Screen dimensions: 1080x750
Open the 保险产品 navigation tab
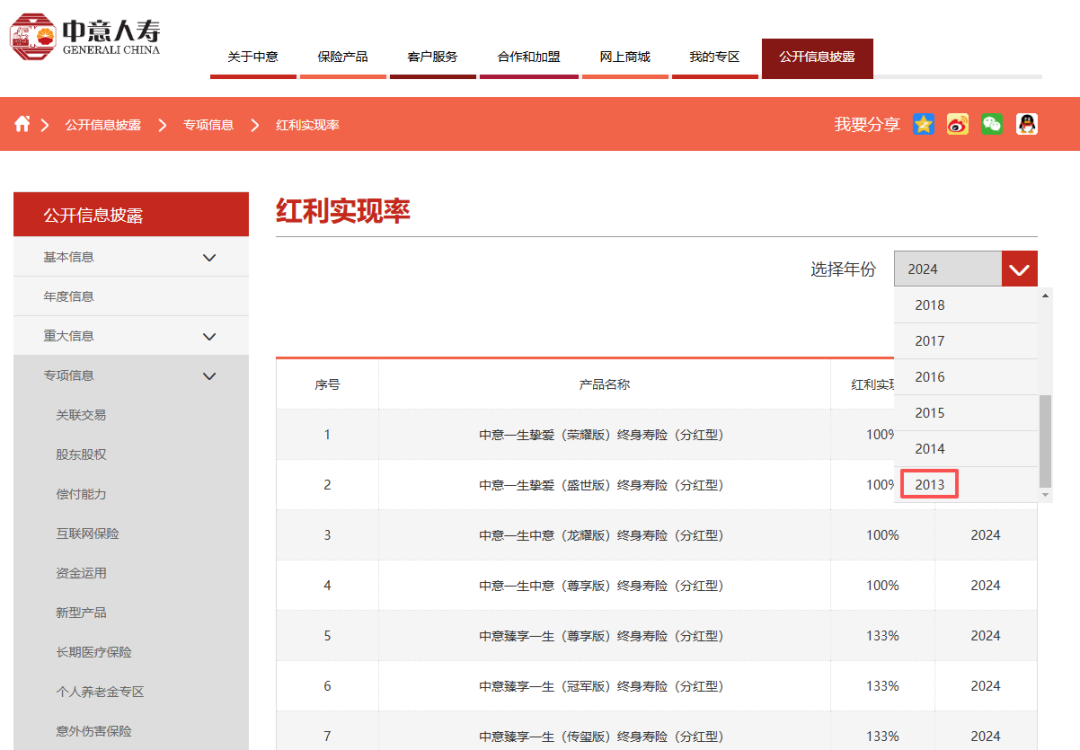click(343, 57)
